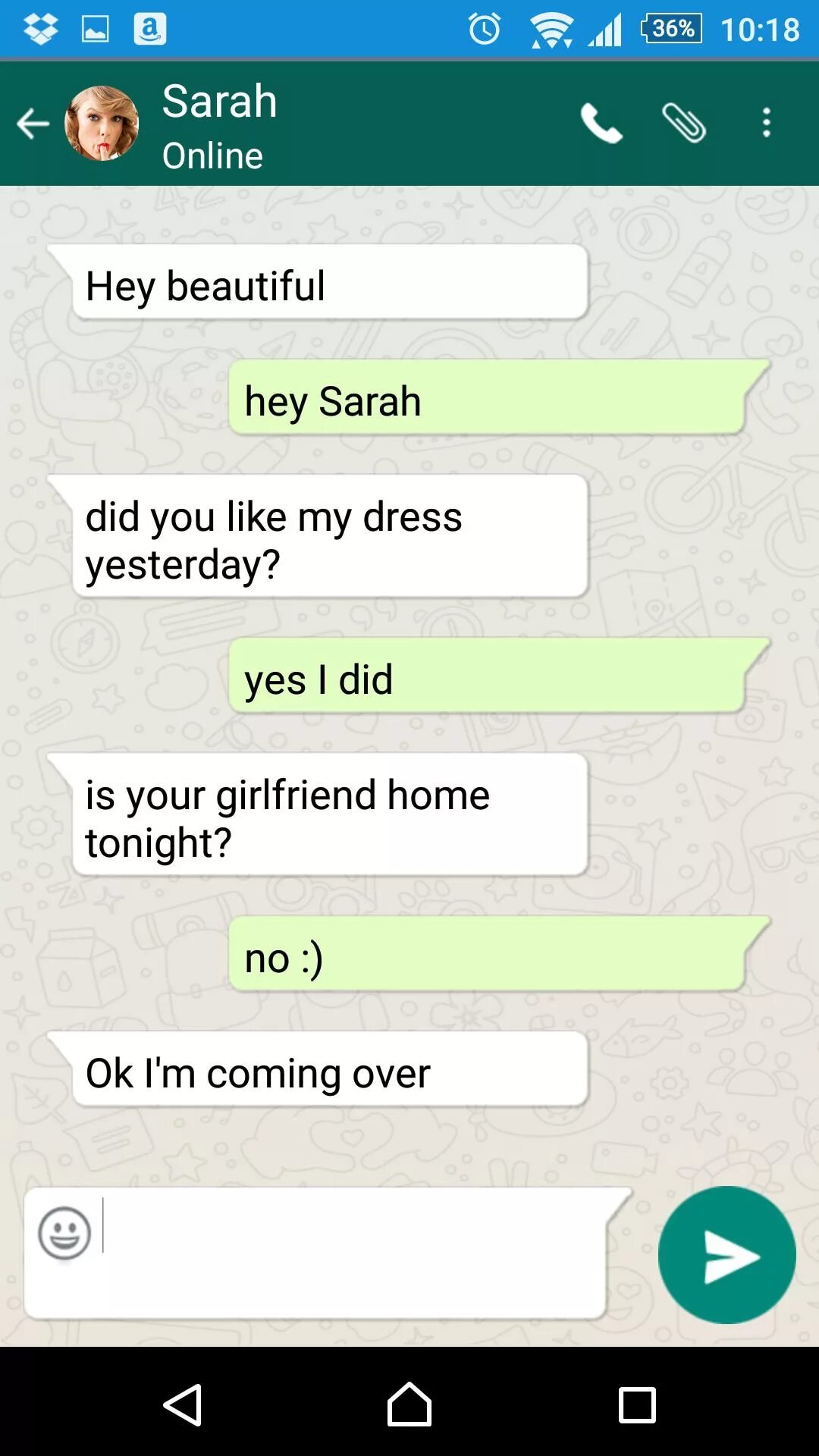Image resolution: width=819 pixels, height=1456 pixels.
Task: Tap the Dropbox notification icon
Action: click(40, 30)
